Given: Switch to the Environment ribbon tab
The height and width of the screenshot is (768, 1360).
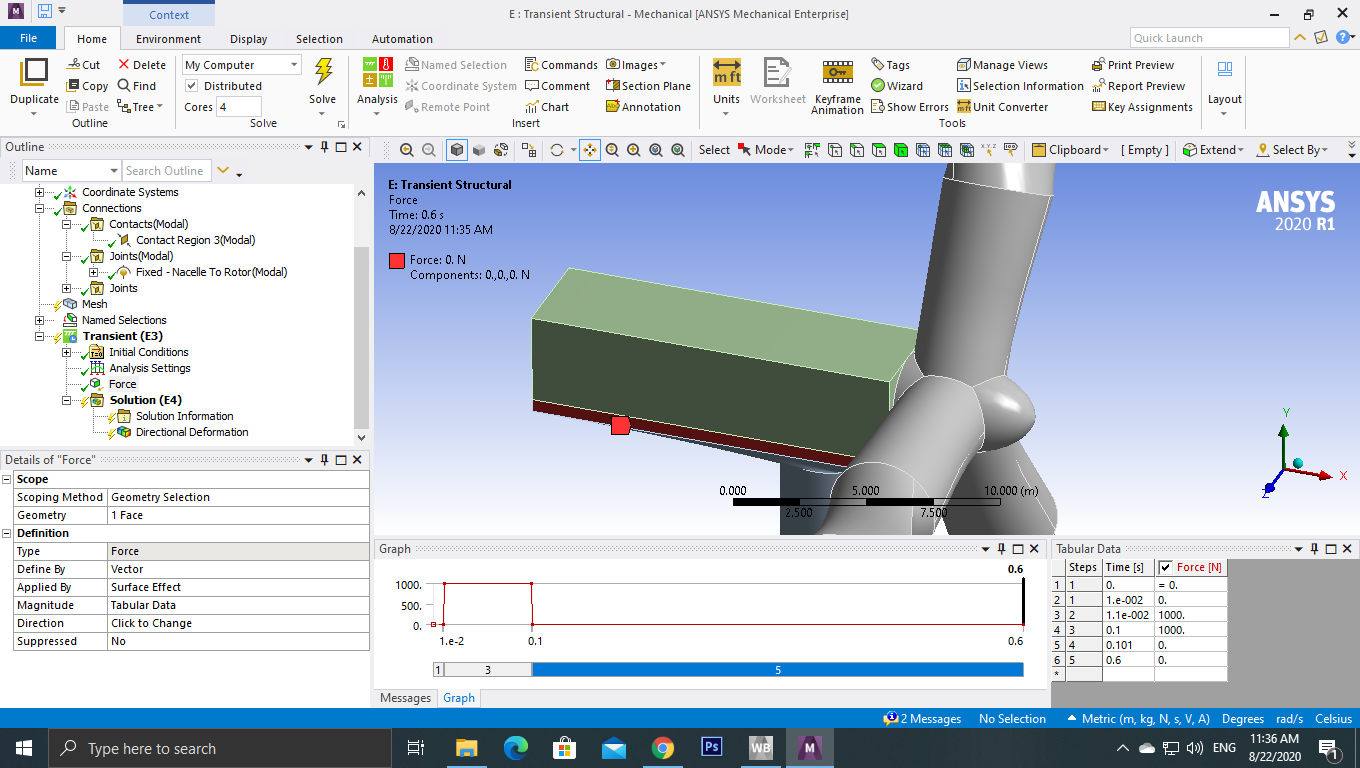Looking at the screenshot, I should [x=168, y=39].
